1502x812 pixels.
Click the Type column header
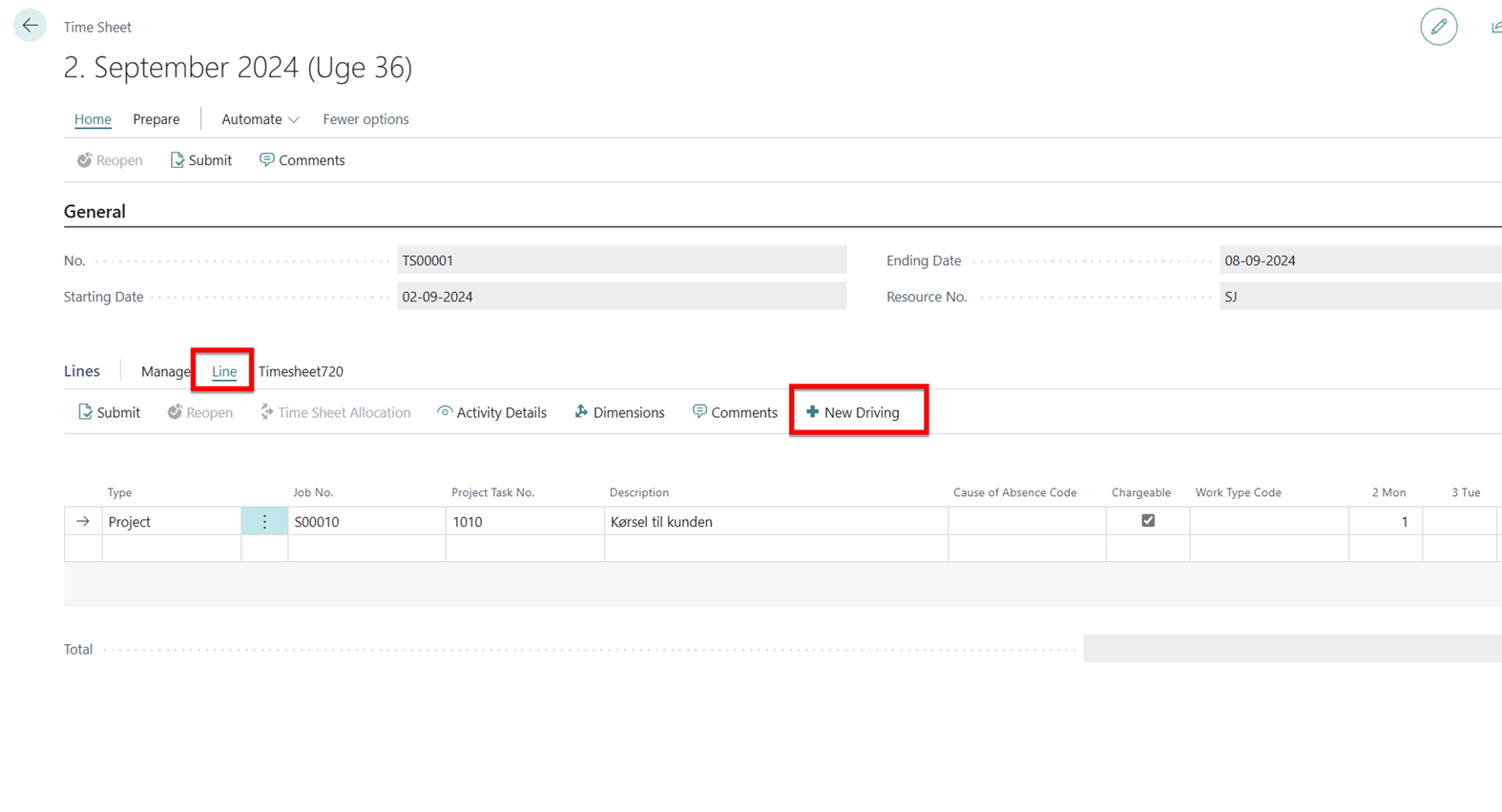(x=119, y=492)
